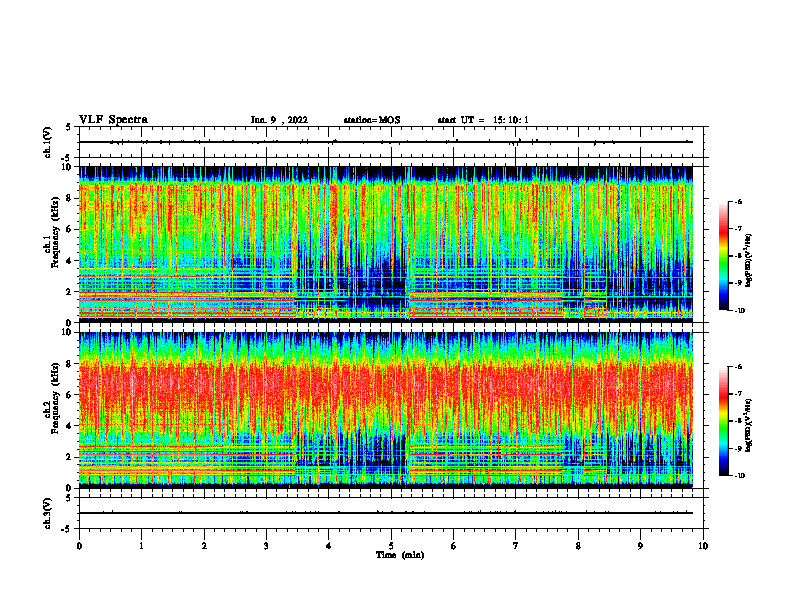Screen dimensions: 792x612
Task: Click ch.1(V) axis tick '-5'
Action: pyautogui.click(x=67, y=158)
